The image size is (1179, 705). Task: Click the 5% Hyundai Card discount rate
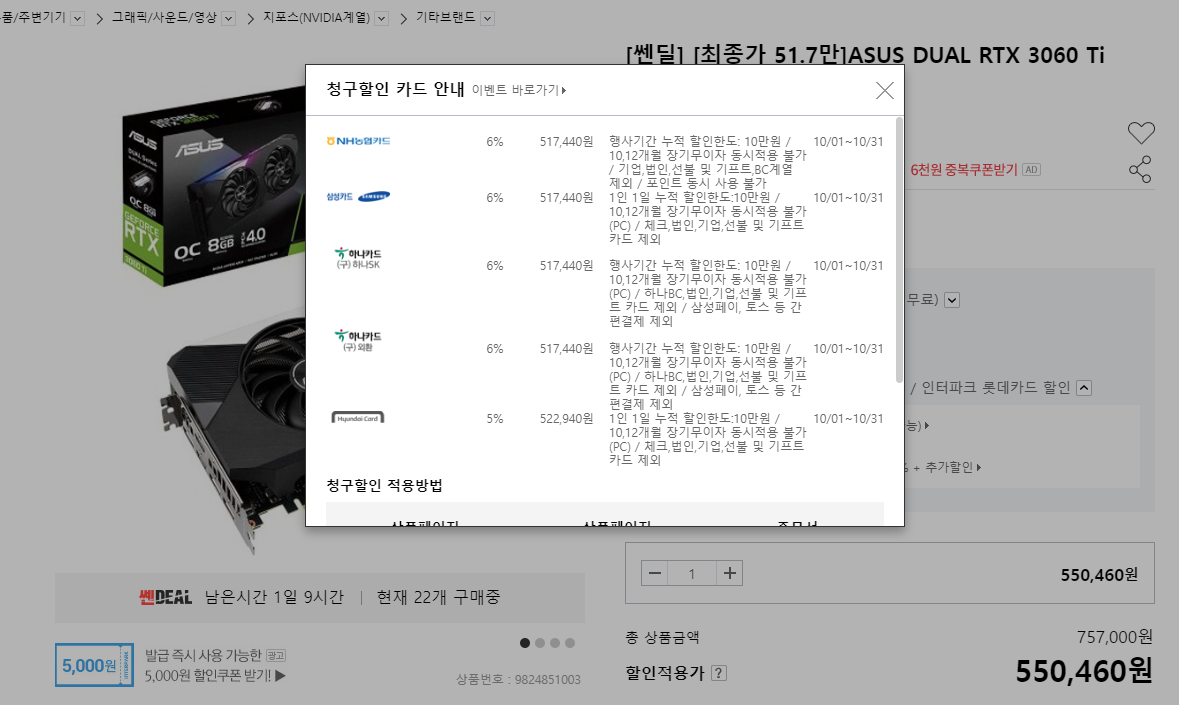[x=495, y=419]
